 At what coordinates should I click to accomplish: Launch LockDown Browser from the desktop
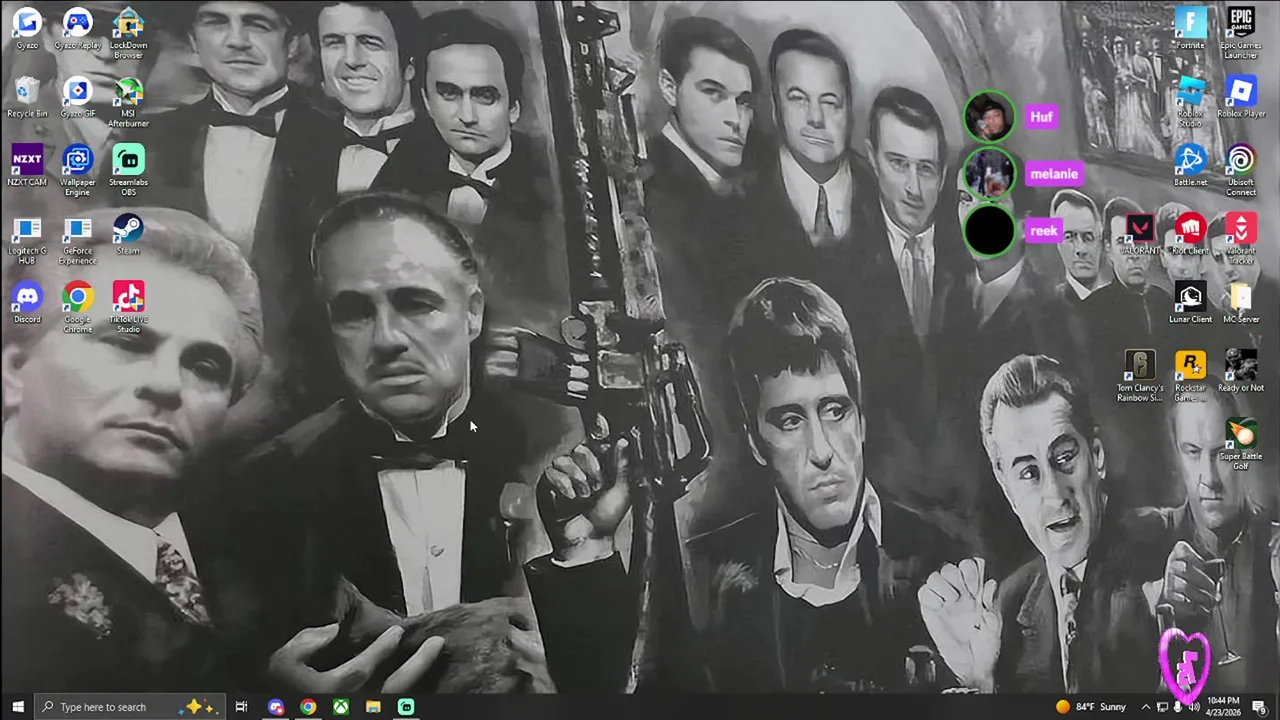pos(128,32)
